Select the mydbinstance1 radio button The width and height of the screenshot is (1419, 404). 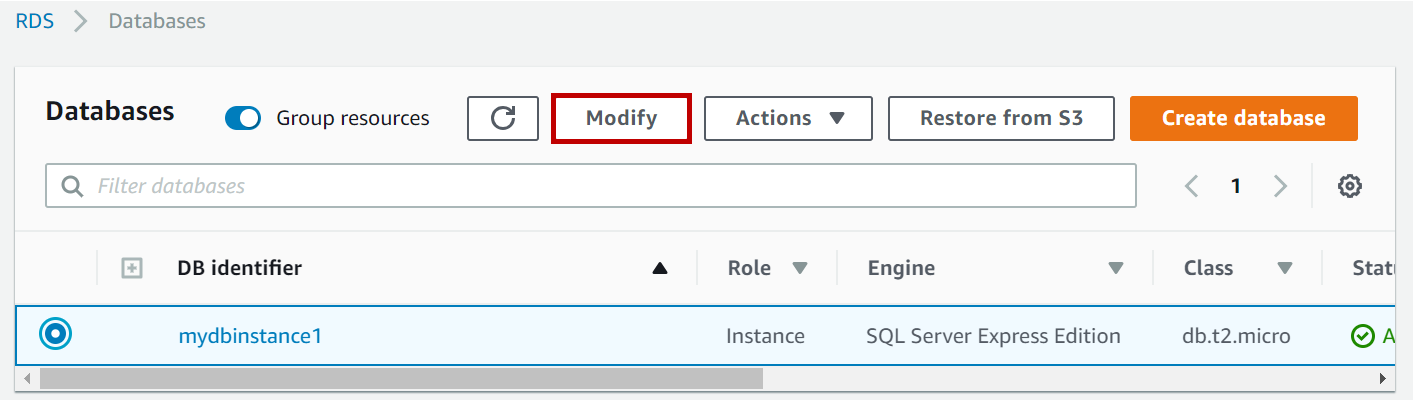pos(56,335)
